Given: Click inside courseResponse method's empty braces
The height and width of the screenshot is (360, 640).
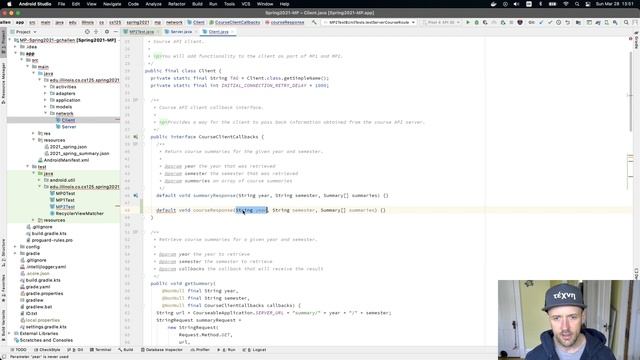Looking at the screenshot, I should pyautogui.click(x=383, y=210).
